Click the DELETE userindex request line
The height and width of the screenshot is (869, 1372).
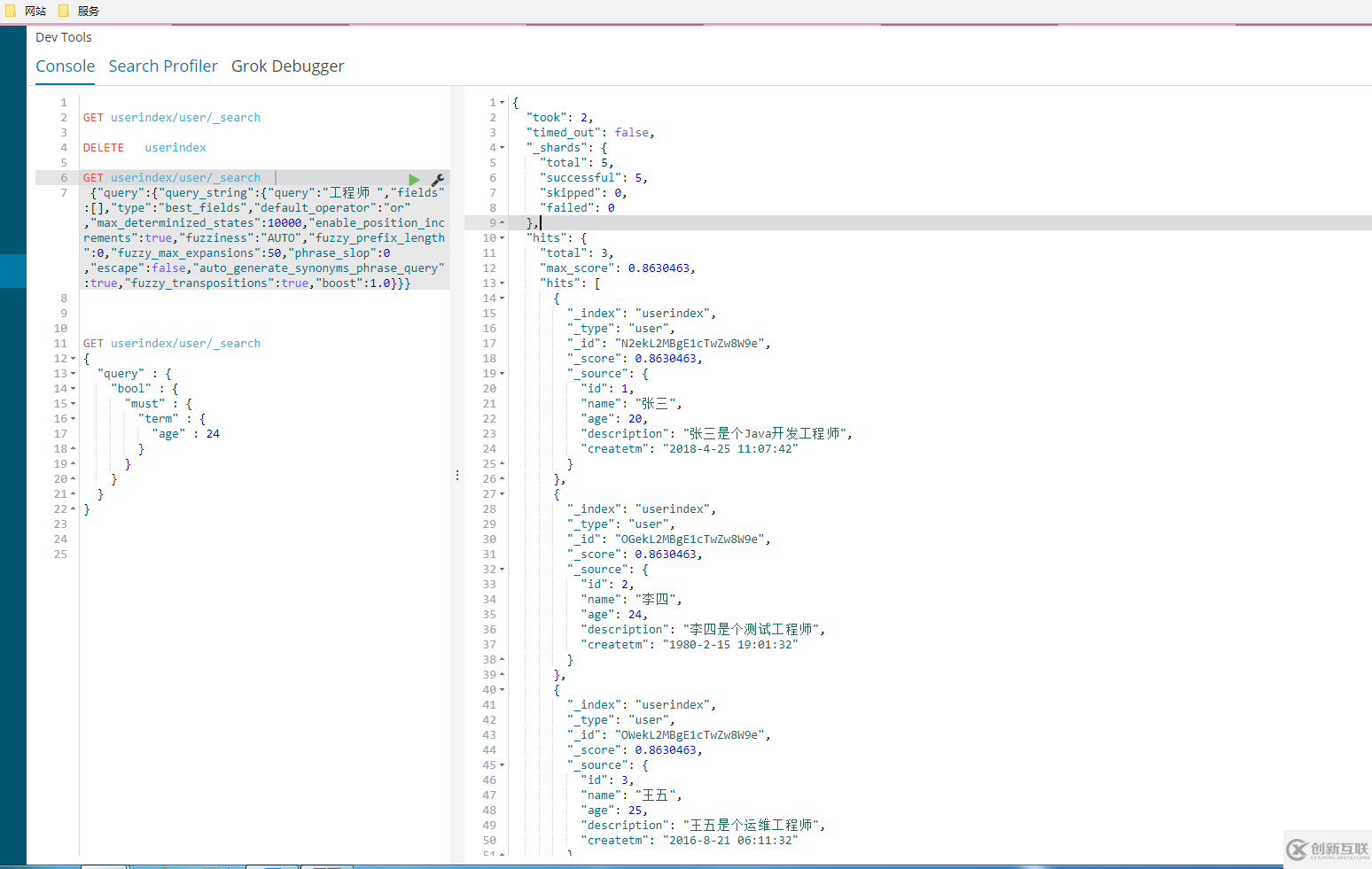tap(144, 148)
